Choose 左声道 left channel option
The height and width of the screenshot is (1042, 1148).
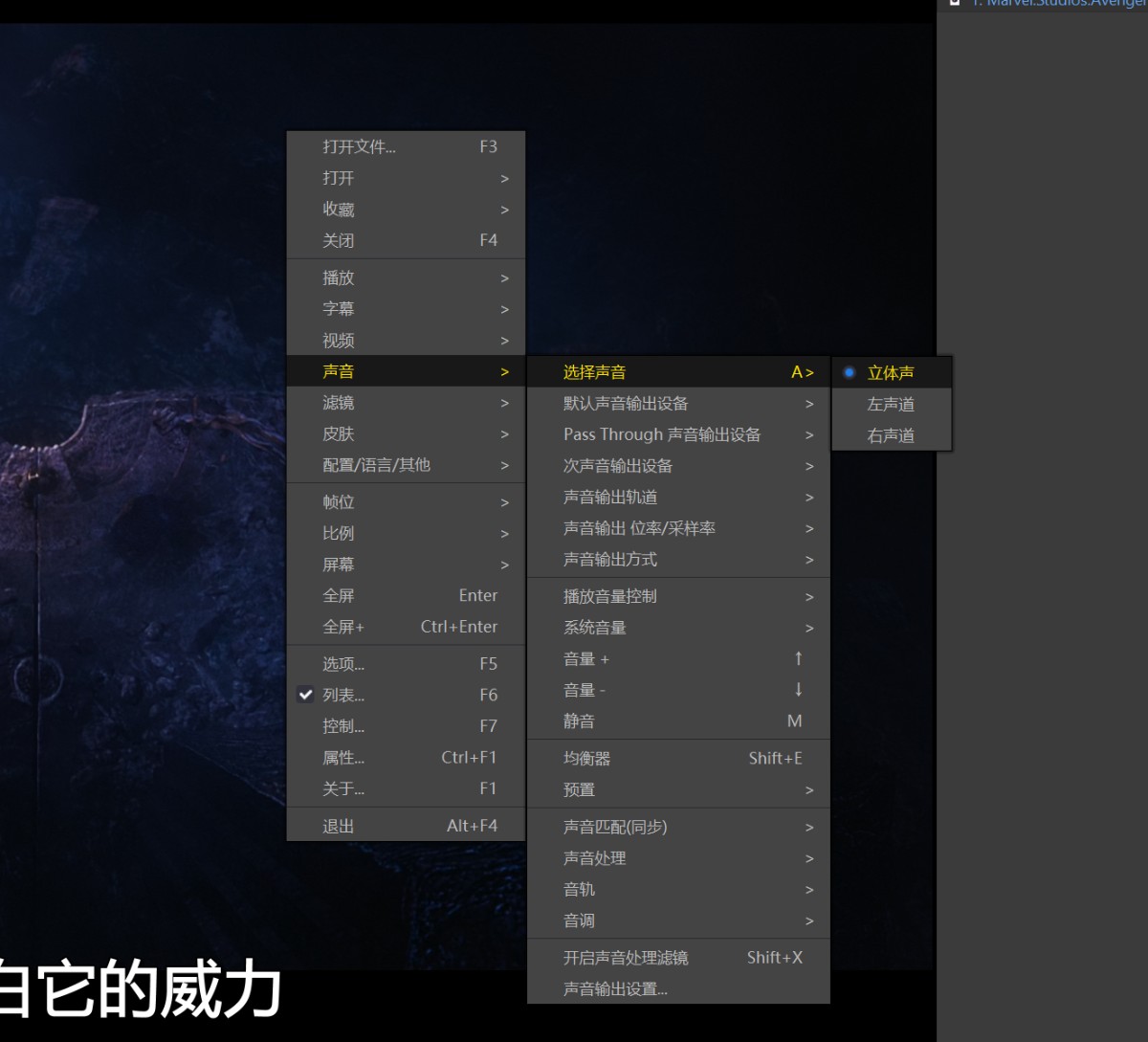pyautogui.click(x=892, y=404)
